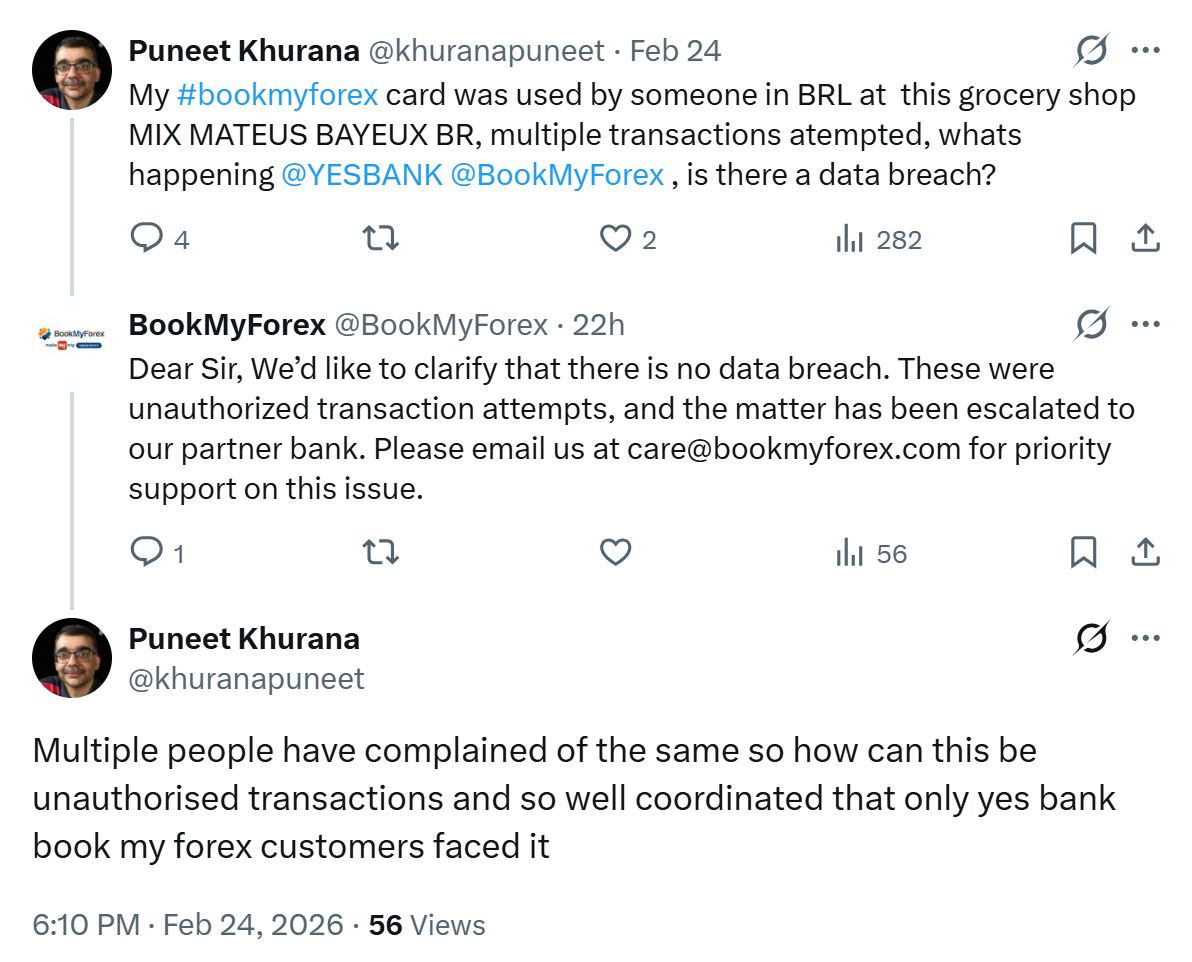Reply to Puneet Khurana's first tweet
The width and height of the screenshot is (1192, 962).
click(148, 238)
